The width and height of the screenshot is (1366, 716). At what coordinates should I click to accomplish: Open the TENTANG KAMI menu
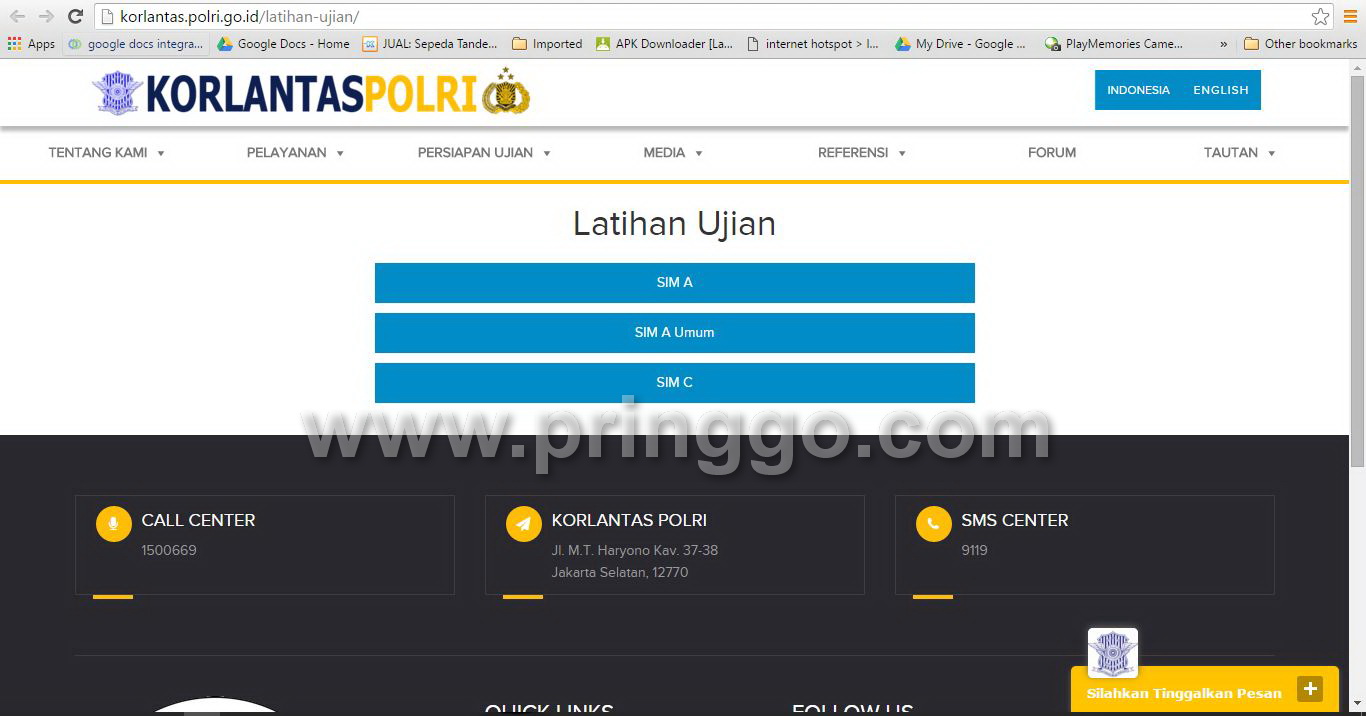98,153
